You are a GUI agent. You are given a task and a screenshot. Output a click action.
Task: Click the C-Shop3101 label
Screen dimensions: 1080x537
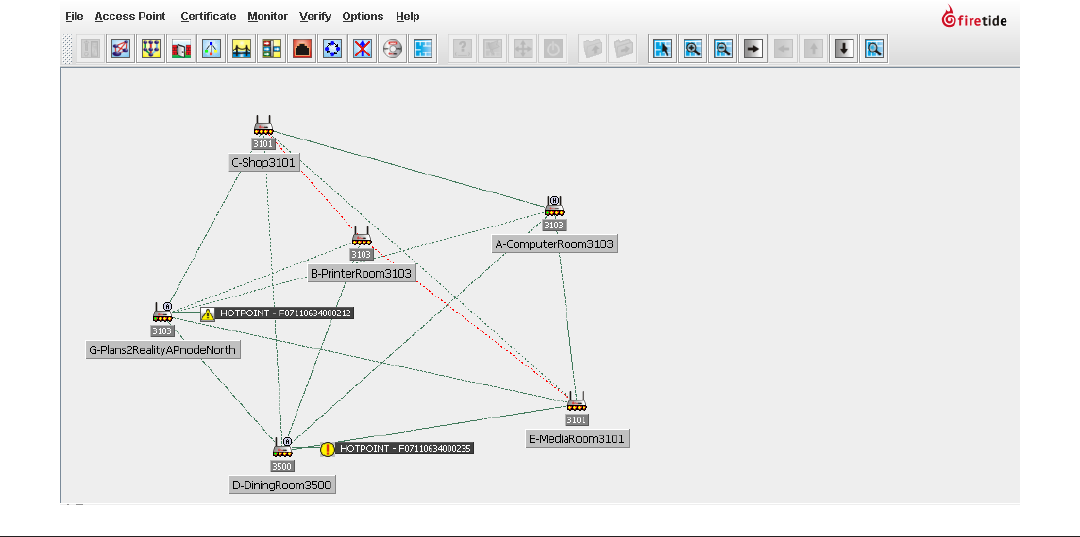click(264, 163)
